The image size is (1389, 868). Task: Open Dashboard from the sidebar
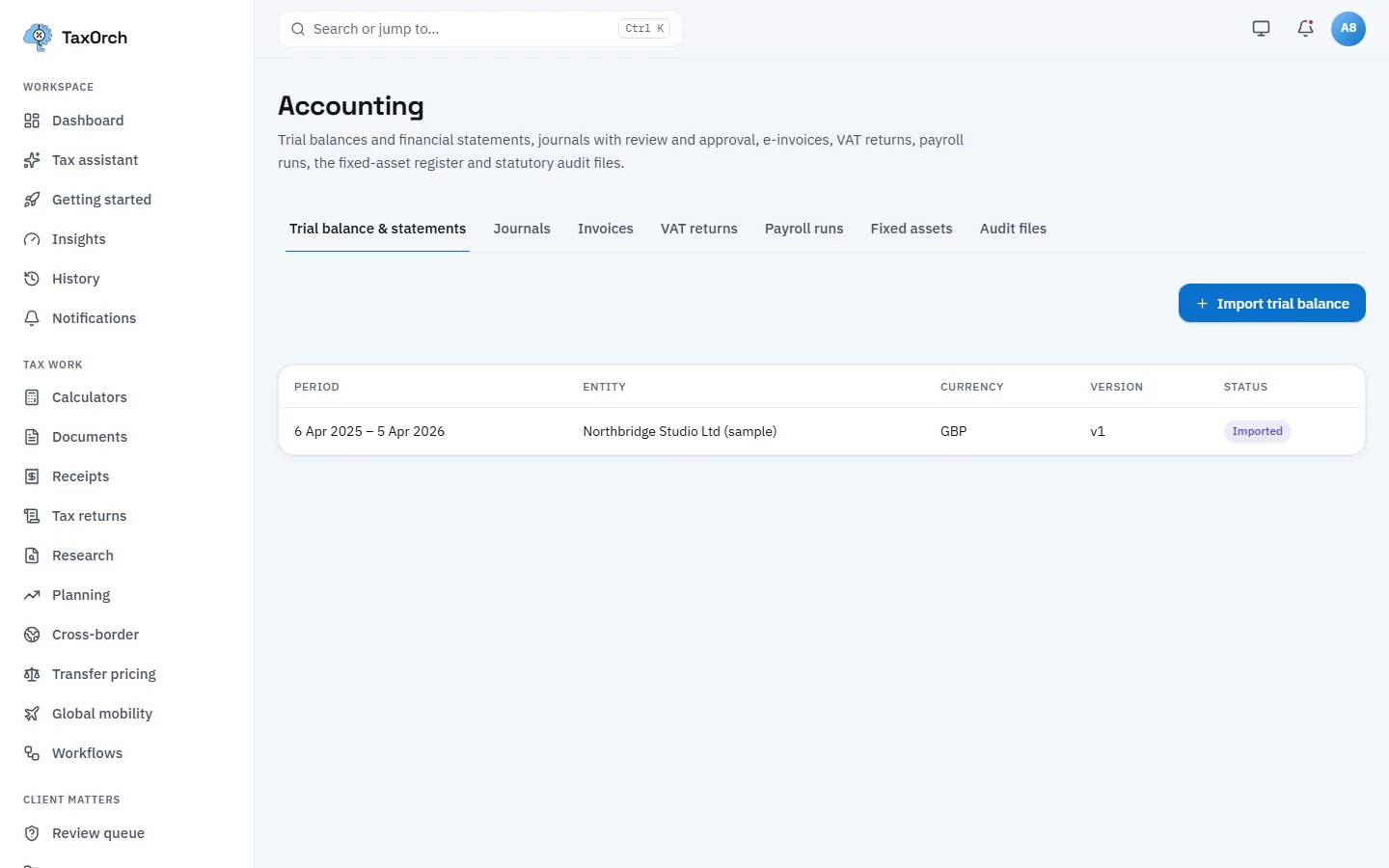pos(88,121)
